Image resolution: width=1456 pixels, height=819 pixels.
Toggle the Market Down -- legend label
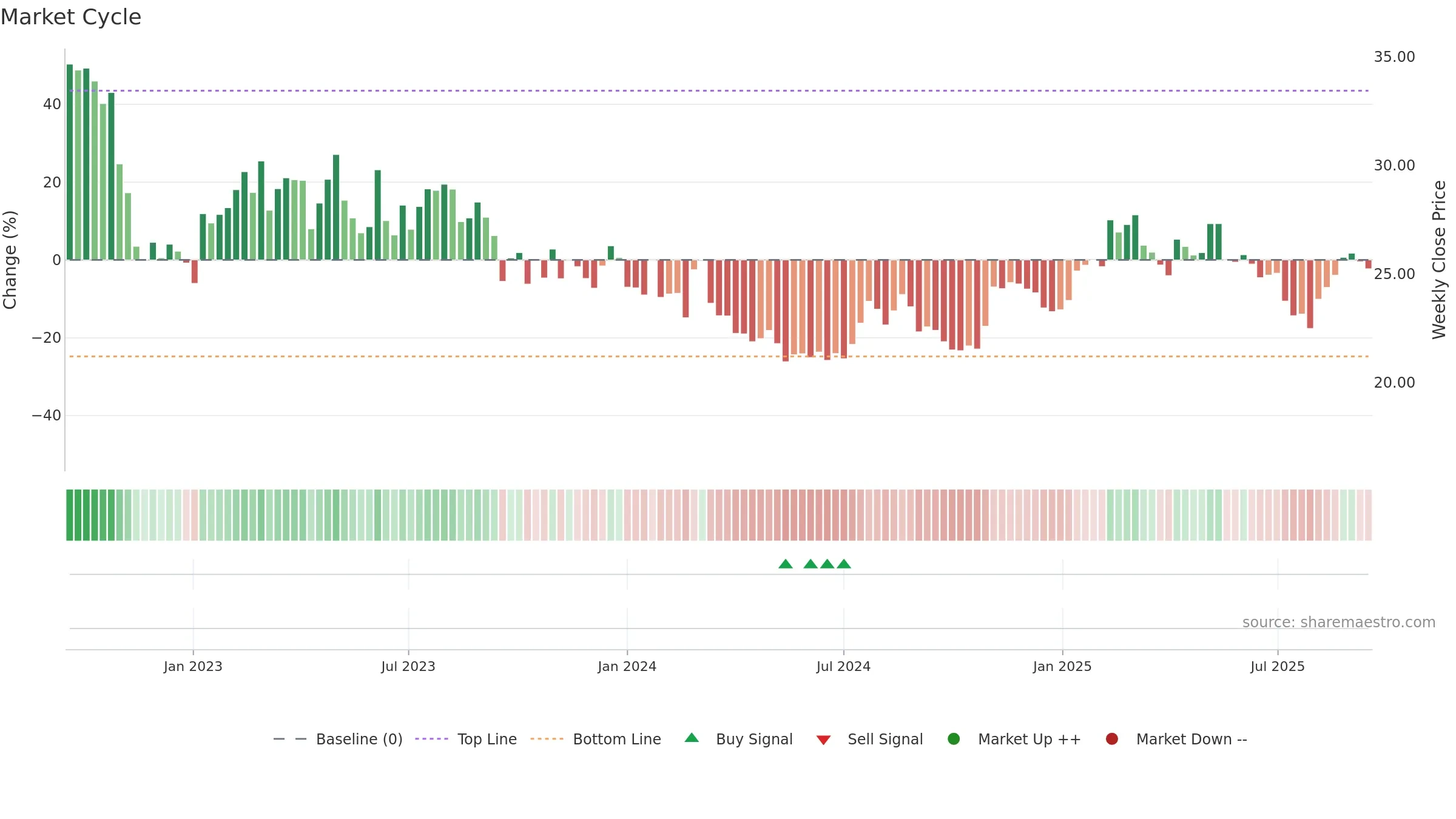coord(1191,739)
